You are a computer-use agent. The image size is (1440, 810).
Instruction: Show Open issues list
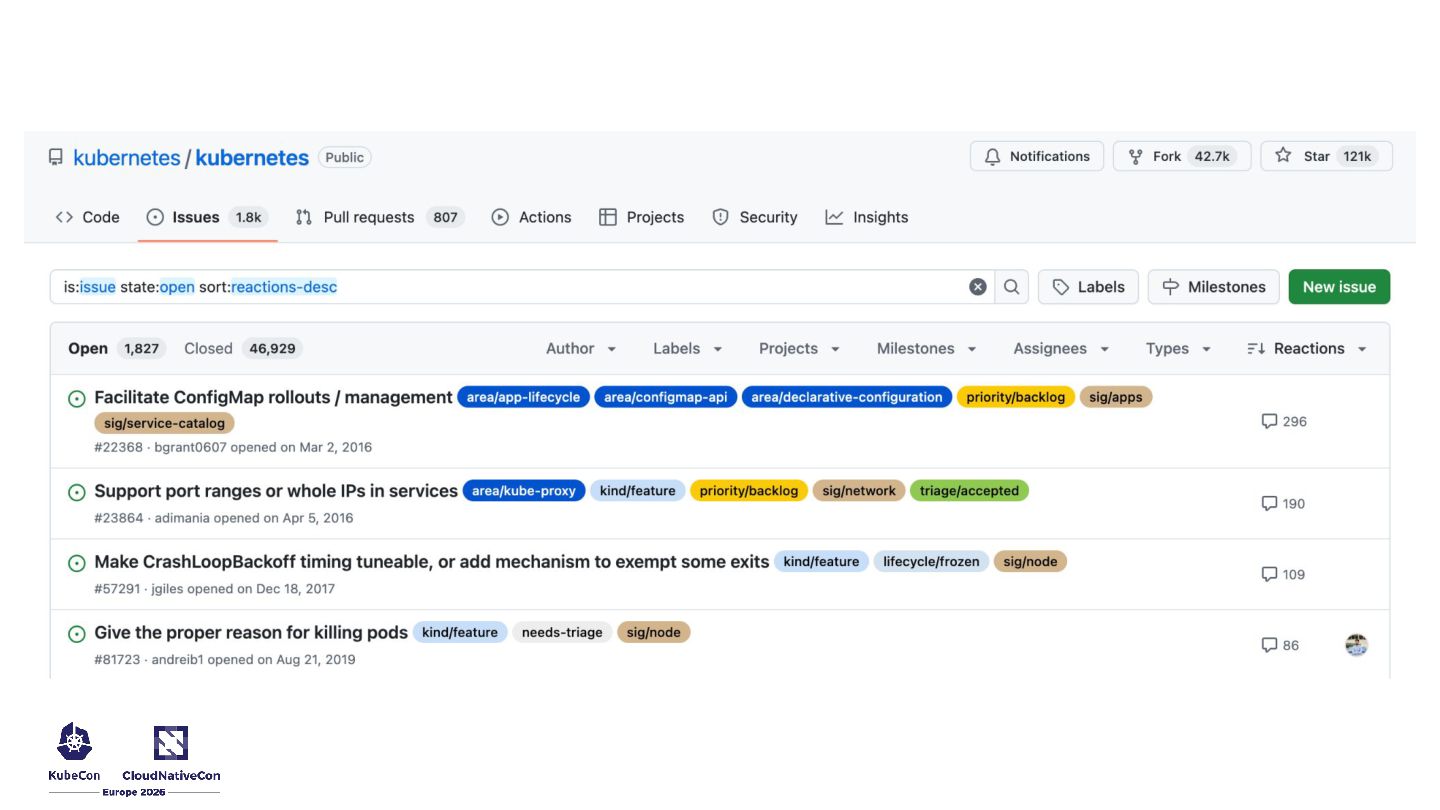coord(116,348)
